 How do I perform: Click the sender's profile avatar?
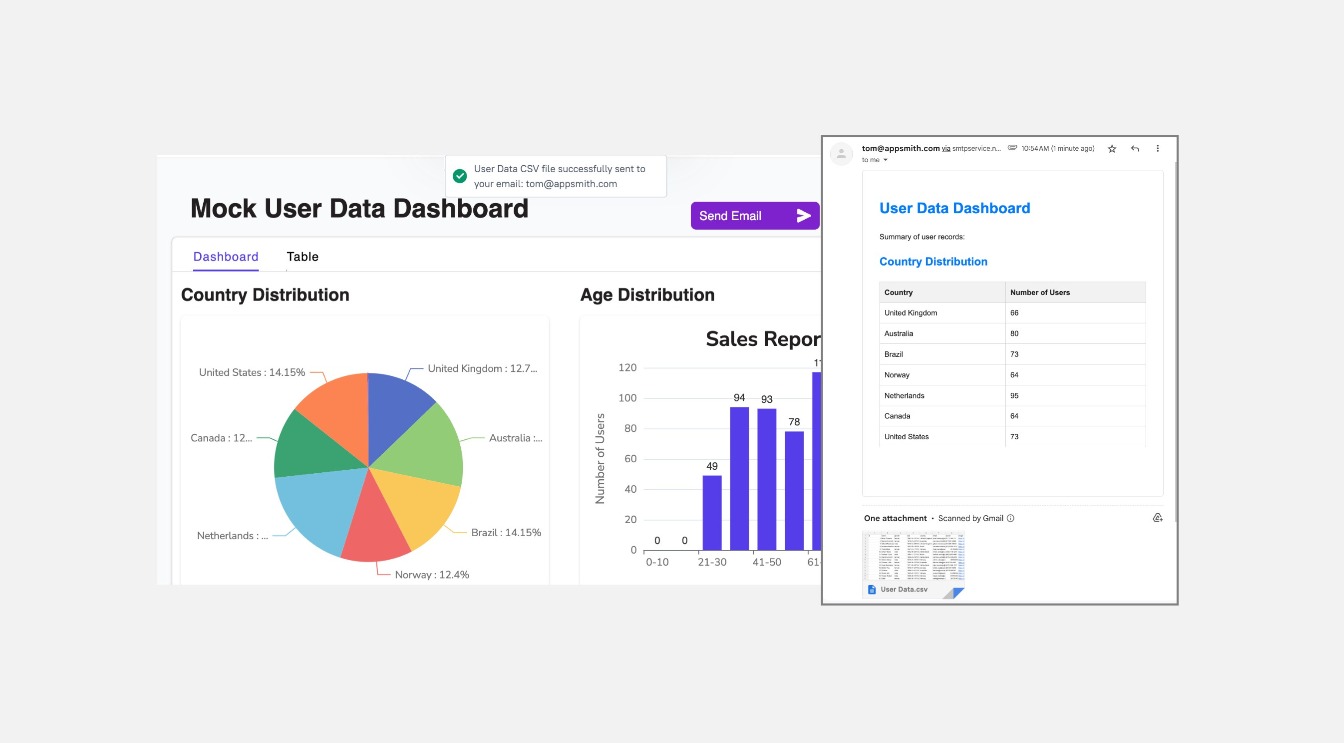[842, 153]
